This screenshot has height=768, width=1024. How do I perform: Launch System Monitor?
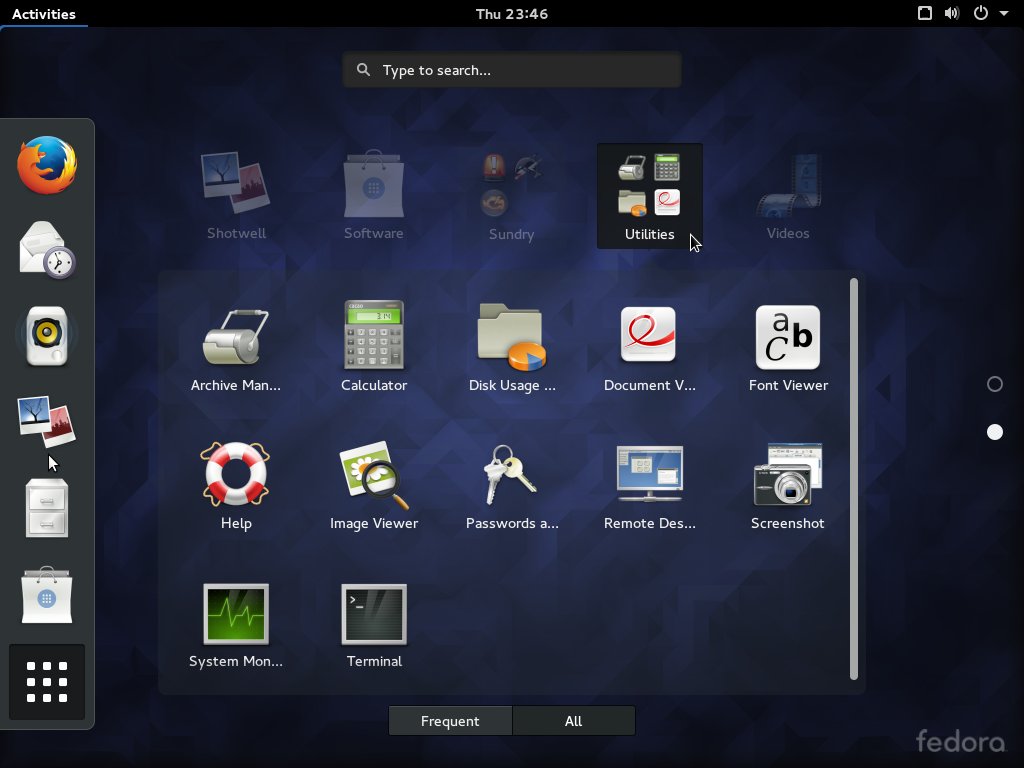pos(236,620)
